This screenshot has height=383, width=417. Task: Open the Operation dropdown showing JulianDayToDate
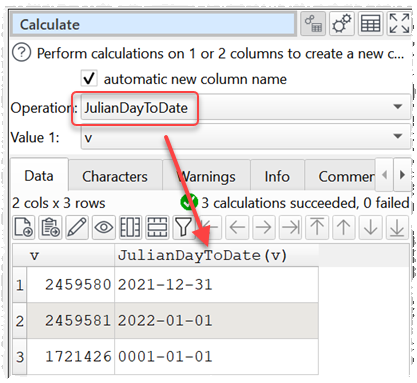(x=245, y=107)
